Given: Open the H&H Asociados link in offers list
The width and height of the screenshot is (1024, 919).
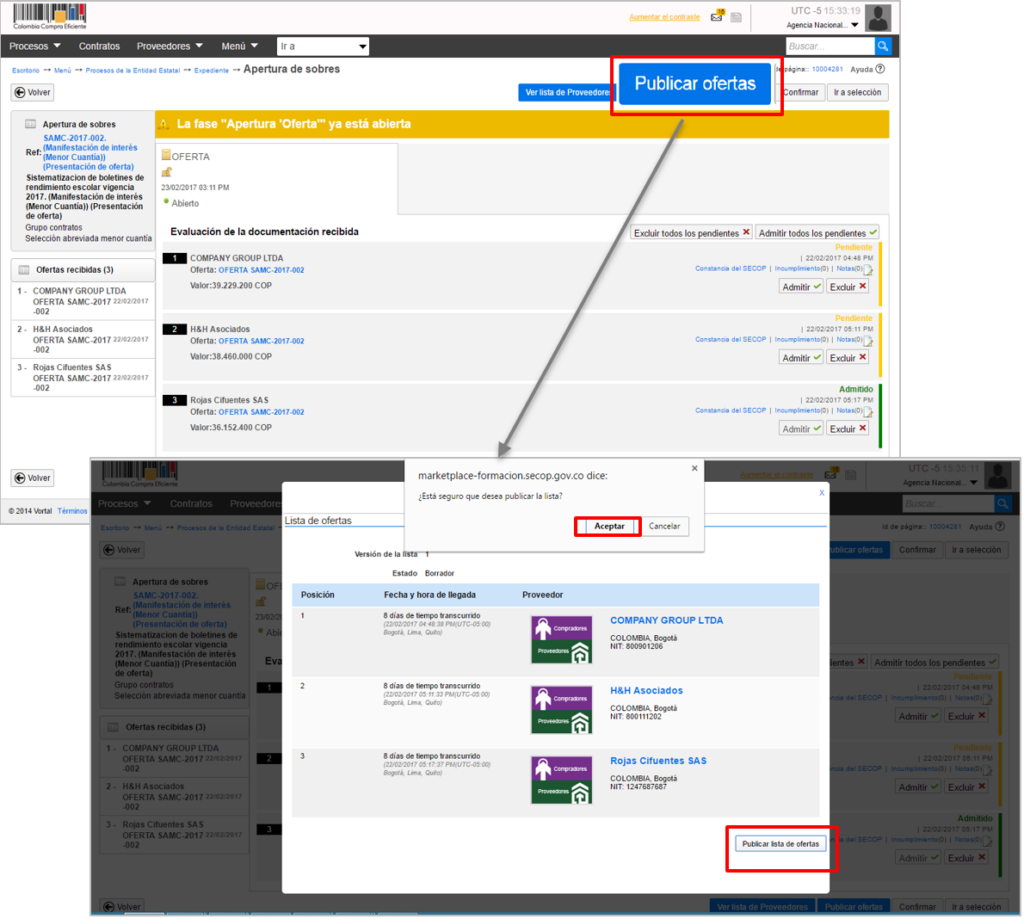Looking at the screenshot, I should [646, 690].
